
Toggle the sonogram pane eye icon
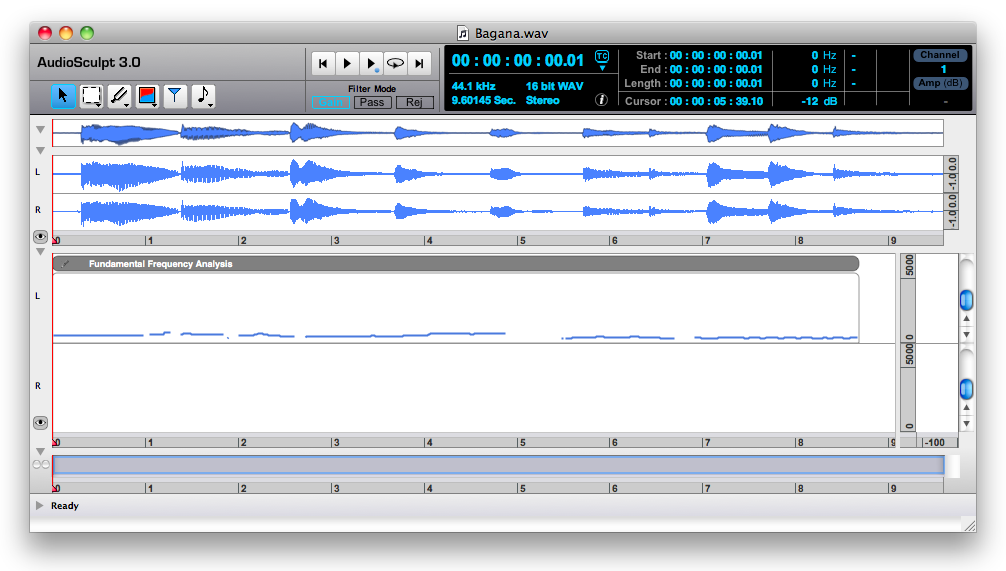[x=41, y=423]
